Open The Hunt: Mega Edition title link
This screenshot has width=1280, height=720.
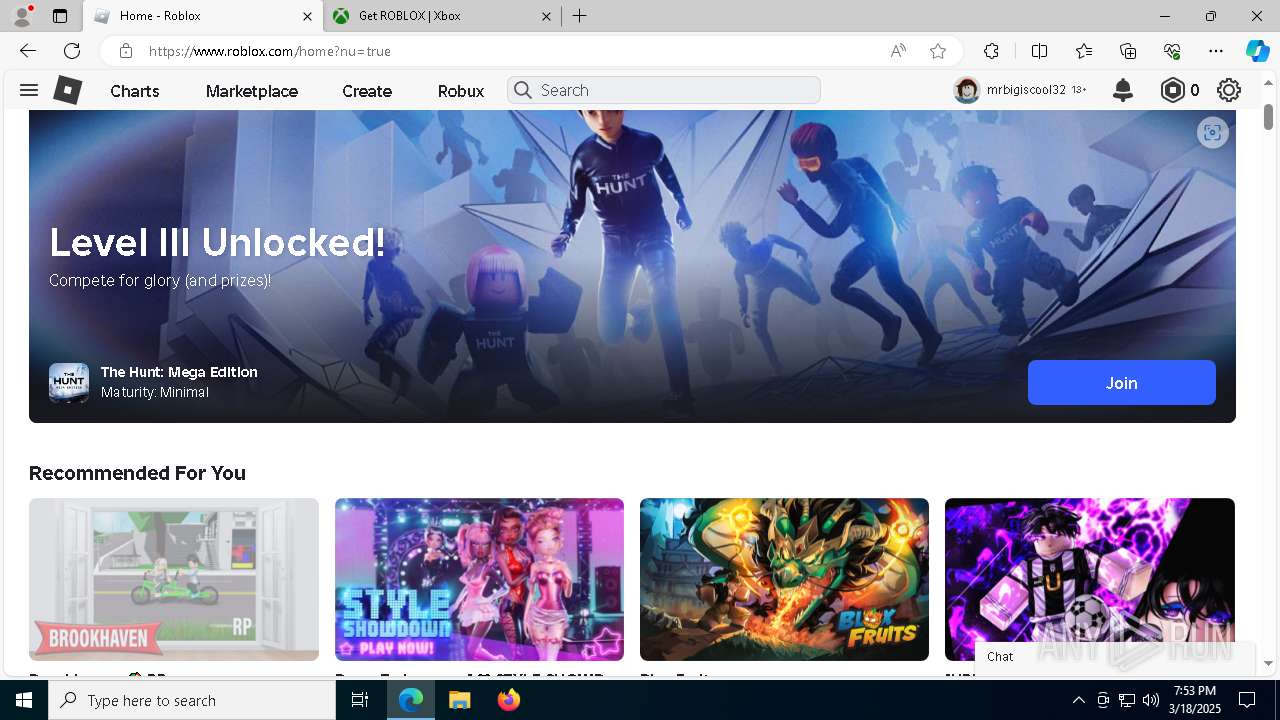click(x=179, y=372)
